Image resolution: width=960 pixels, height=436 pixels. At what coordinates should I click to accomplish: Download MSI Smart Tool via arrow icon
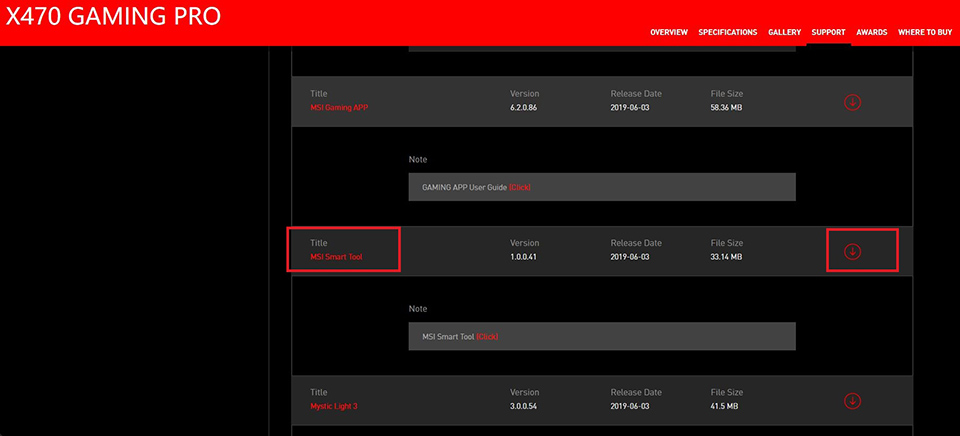pyautogui.click(x=852, y=251)
